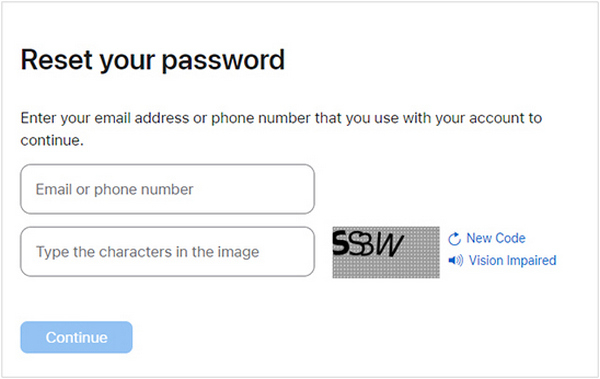Screen dimensions: 600x379
Task: Click the overlapping B character in captcha
Action: 367,246
